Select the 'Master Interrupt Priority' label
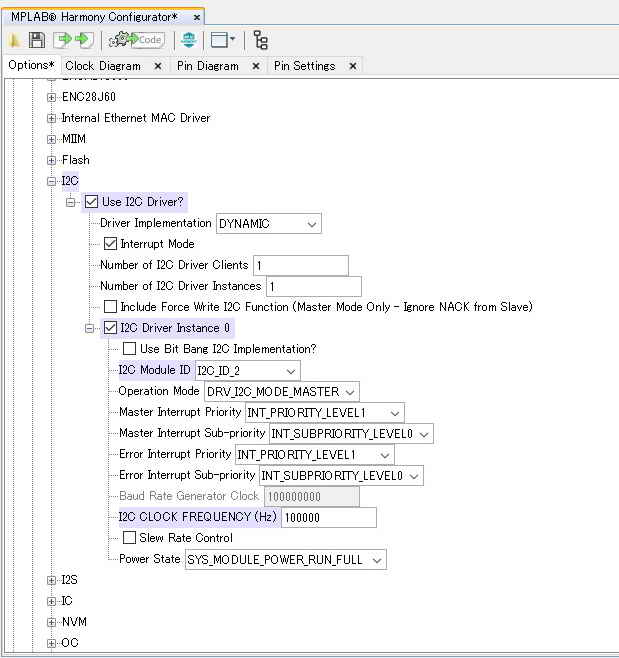This screenshot has width=619, height=658. point(180,412)
